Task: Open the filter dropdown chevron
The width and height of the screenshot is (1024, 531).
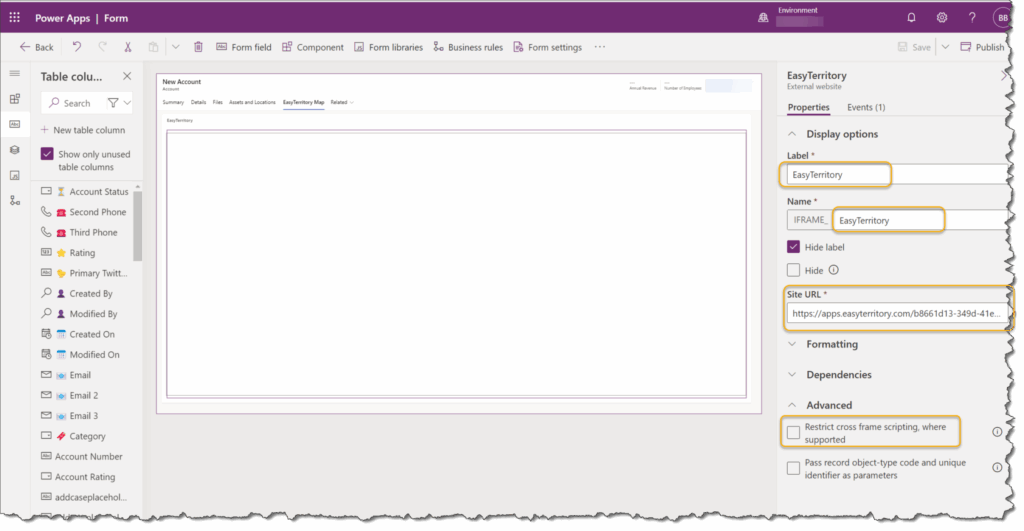Action: tap(127, 103)
